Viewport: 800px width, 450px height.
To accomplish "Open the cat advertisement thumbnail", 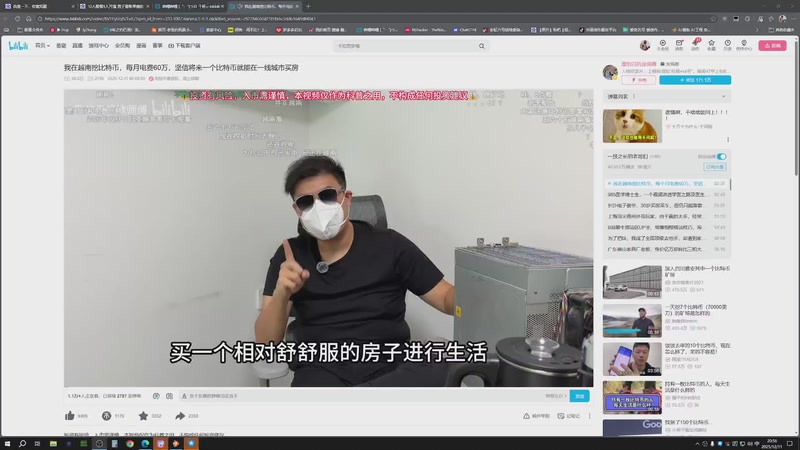I will point(632,126).
